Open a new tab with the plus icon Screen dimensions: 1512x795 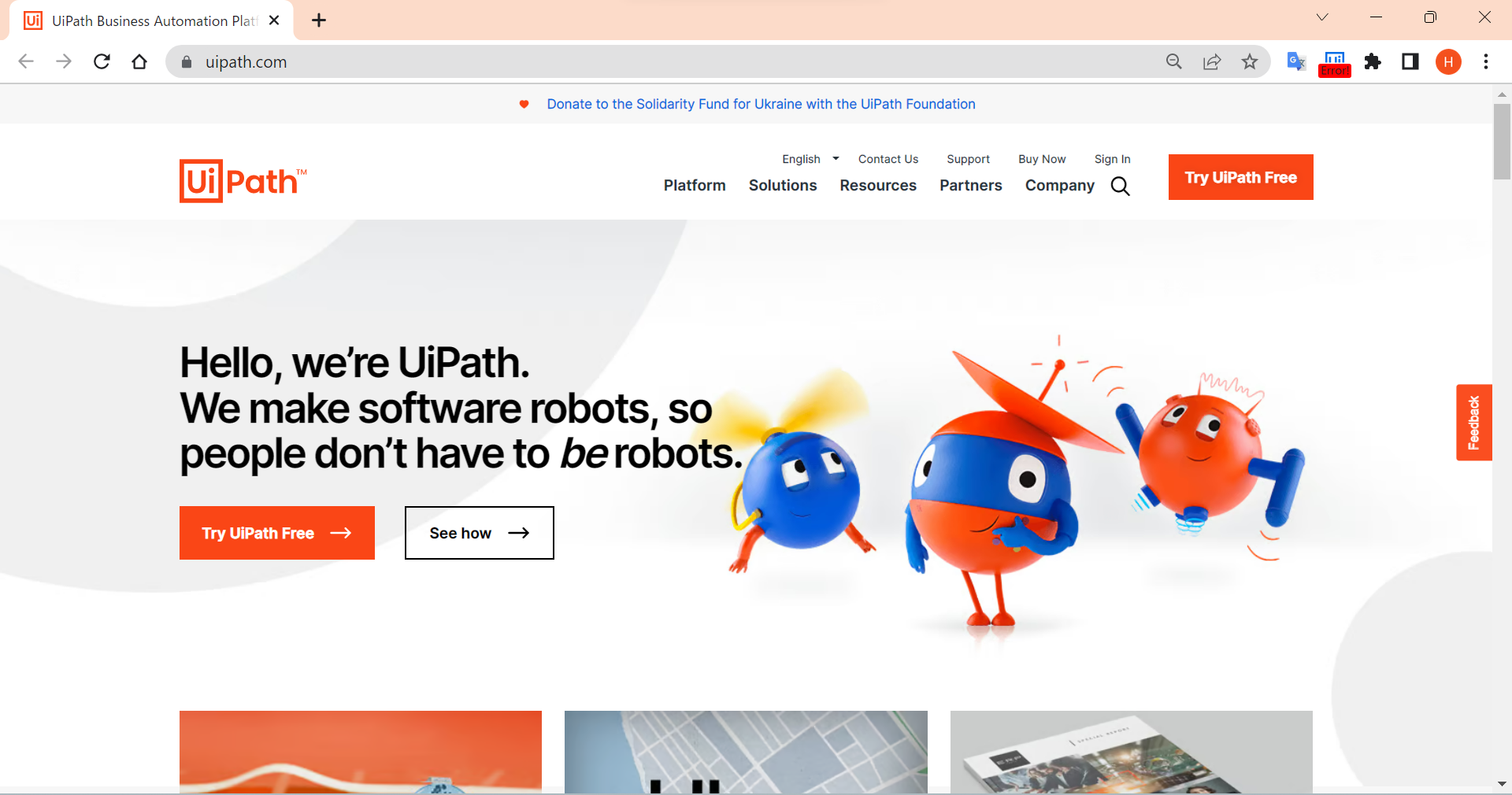(319, 20)
